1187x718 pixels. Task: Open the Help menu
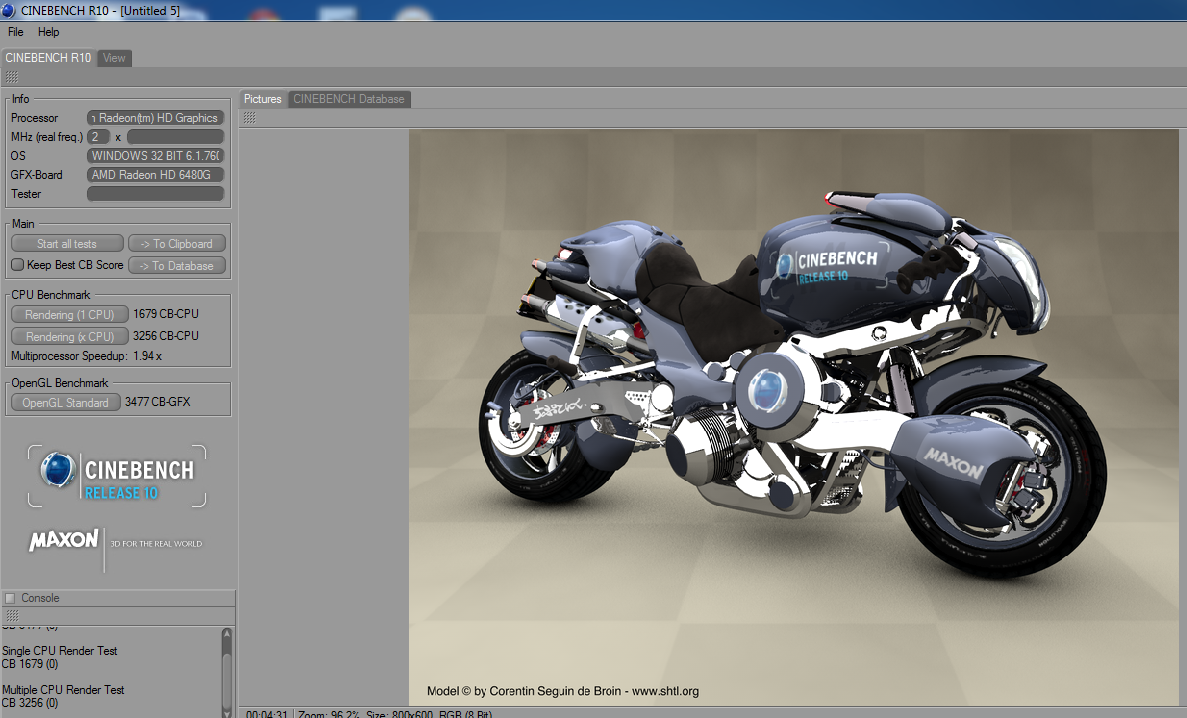point(48,32)
